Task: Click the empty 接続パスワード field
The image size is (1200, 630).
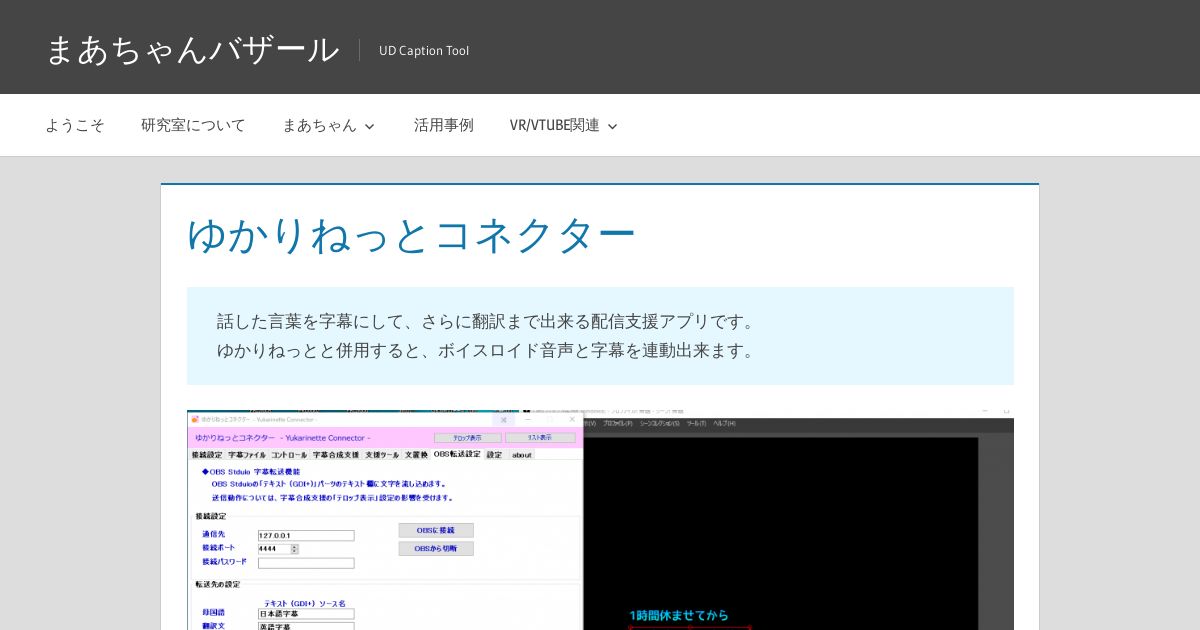Action: 306,562
